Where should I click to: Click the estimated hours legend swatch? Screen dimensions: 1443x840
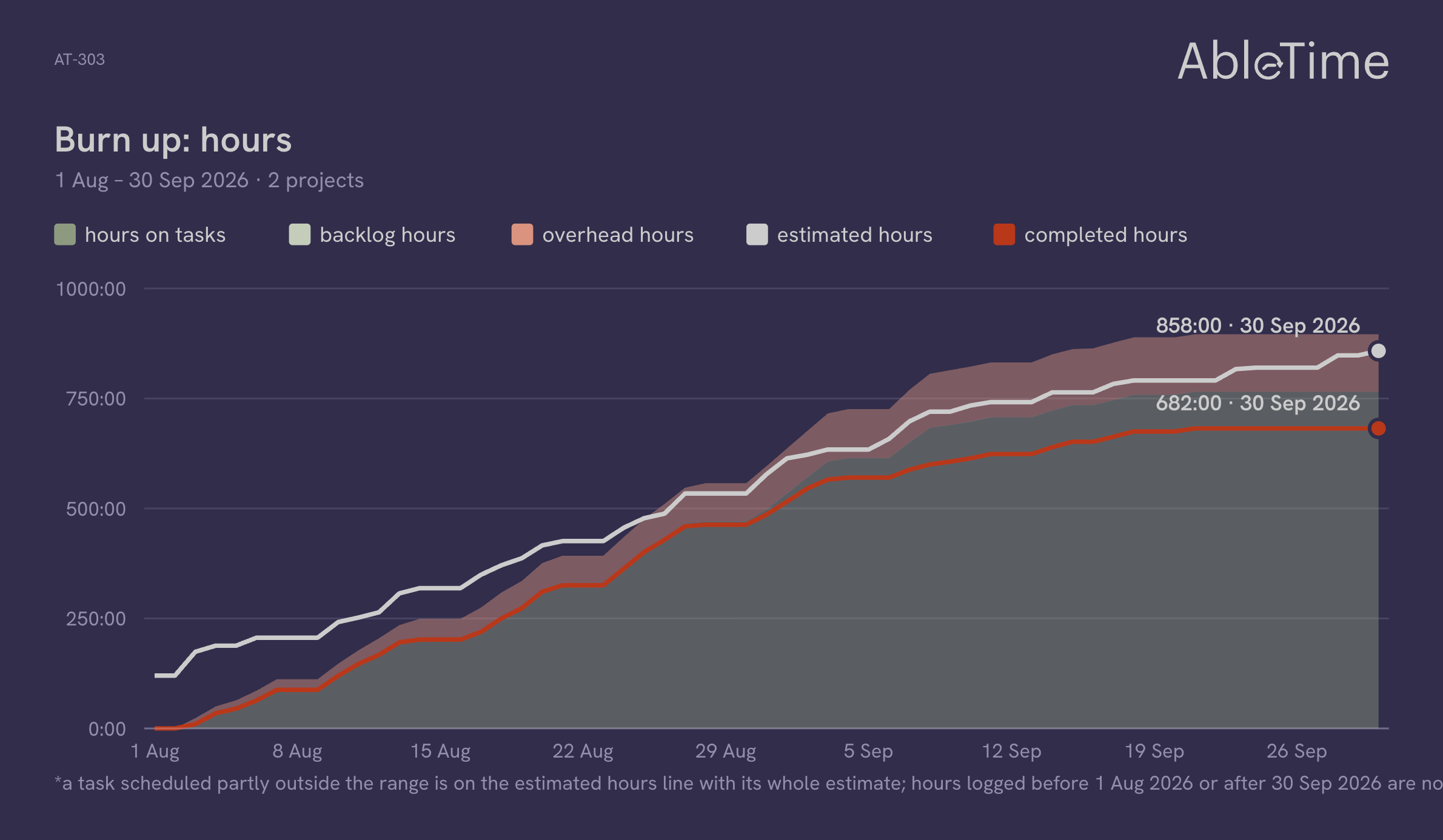coord(757,235)
